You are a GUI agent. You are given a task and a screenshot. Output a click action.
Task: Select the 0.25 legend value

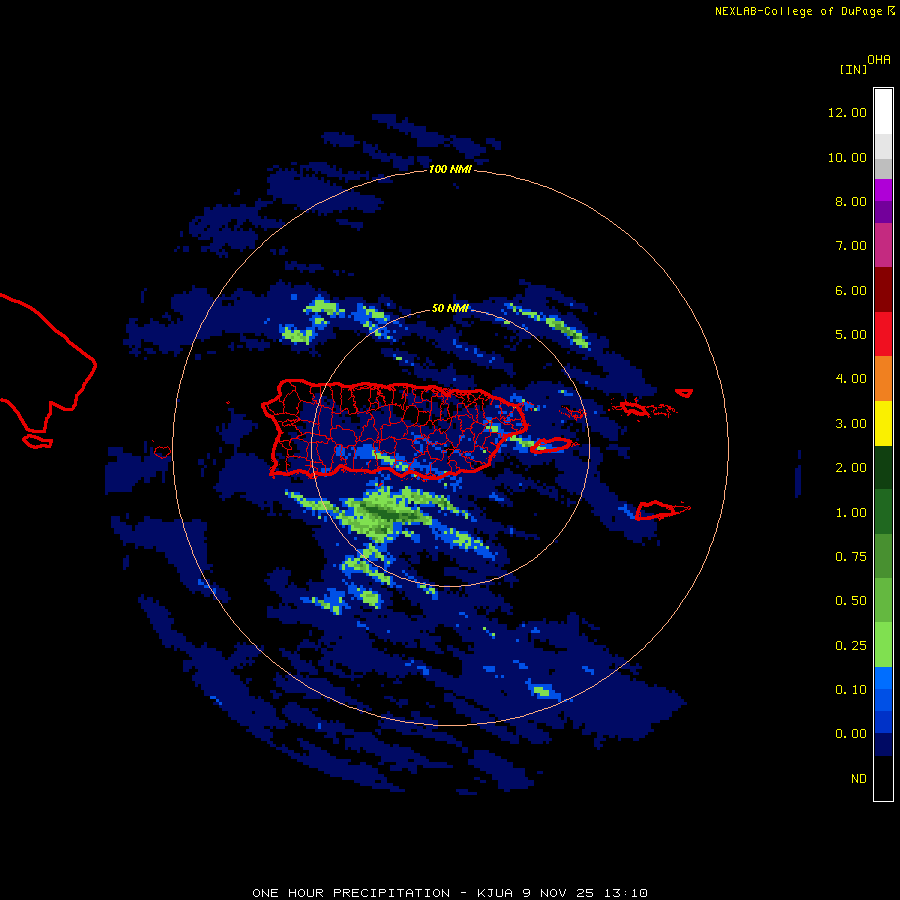click(851, 646)
